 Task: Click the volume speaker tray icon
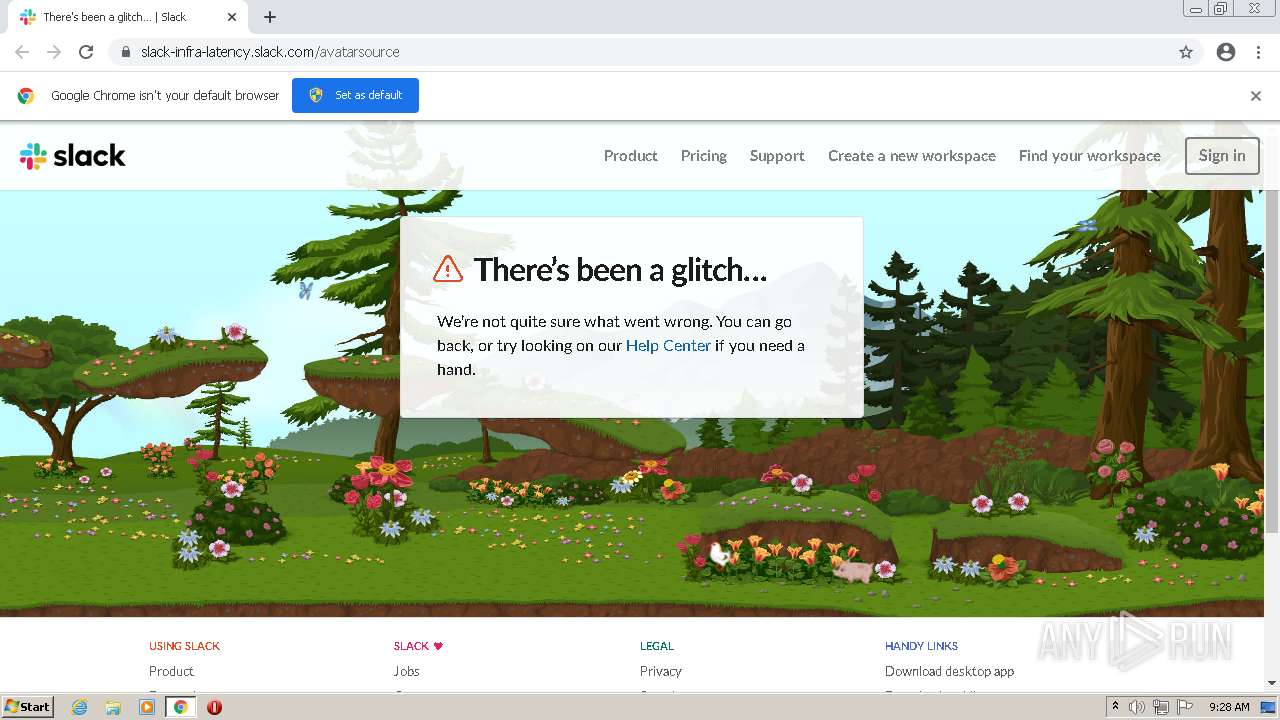coord(1137,707)
